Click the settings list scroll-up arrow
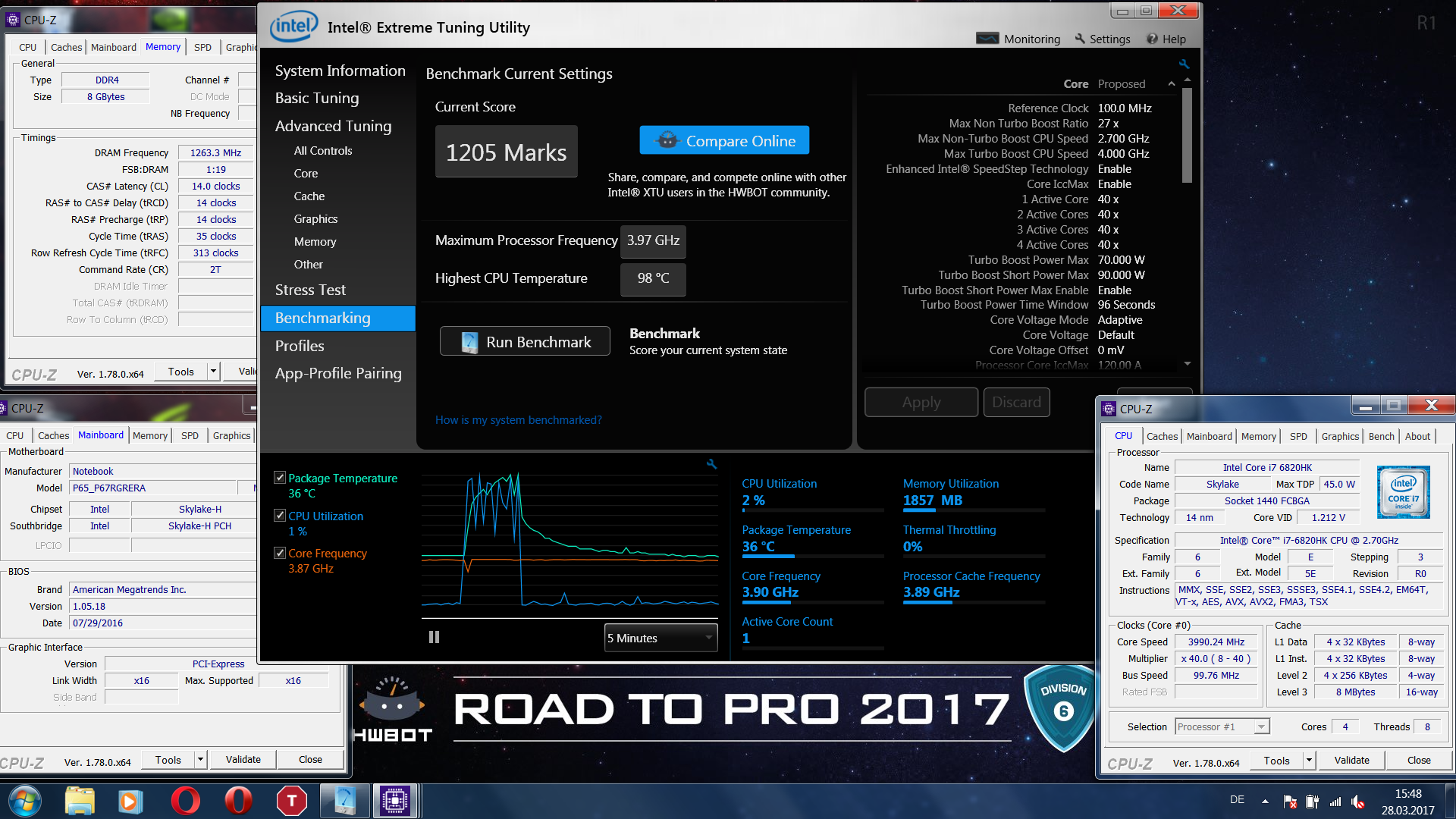 1188,80
